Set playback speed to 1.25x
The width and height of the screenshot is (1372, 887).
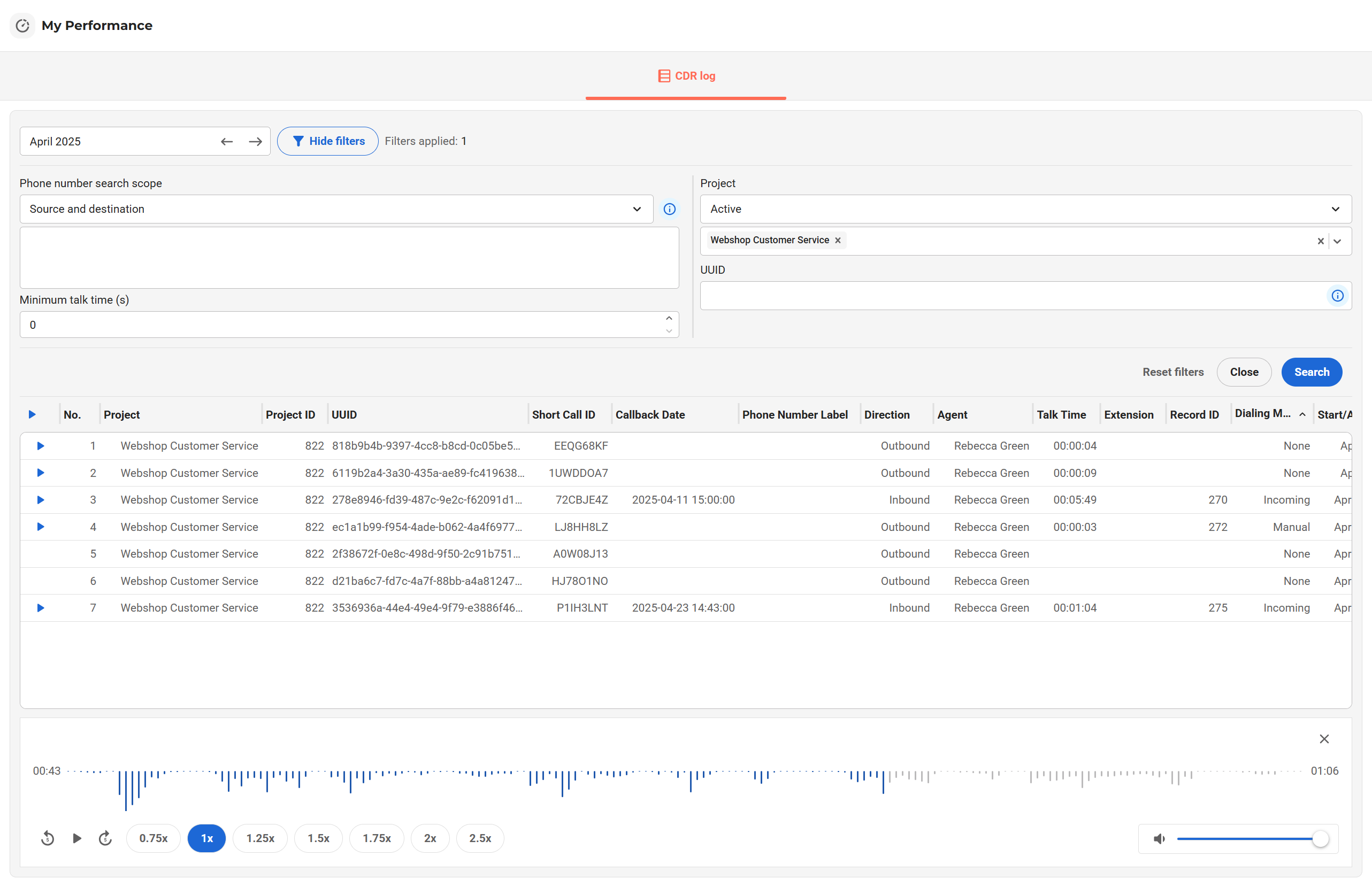[260, 839]
